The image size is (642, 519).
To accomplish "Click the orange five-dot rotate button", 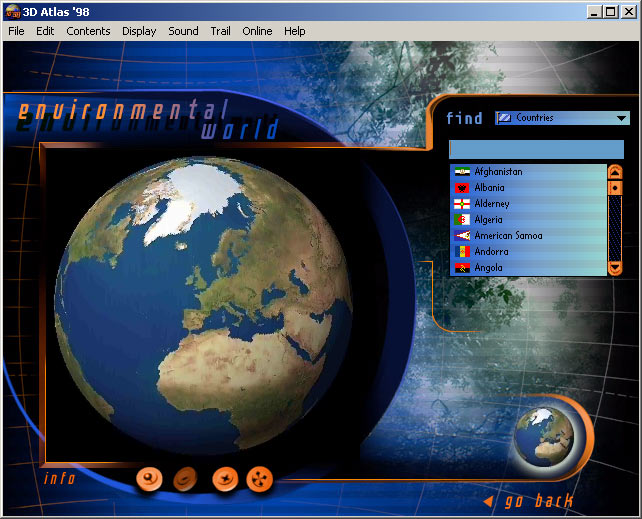I will (x=259, y=478).
